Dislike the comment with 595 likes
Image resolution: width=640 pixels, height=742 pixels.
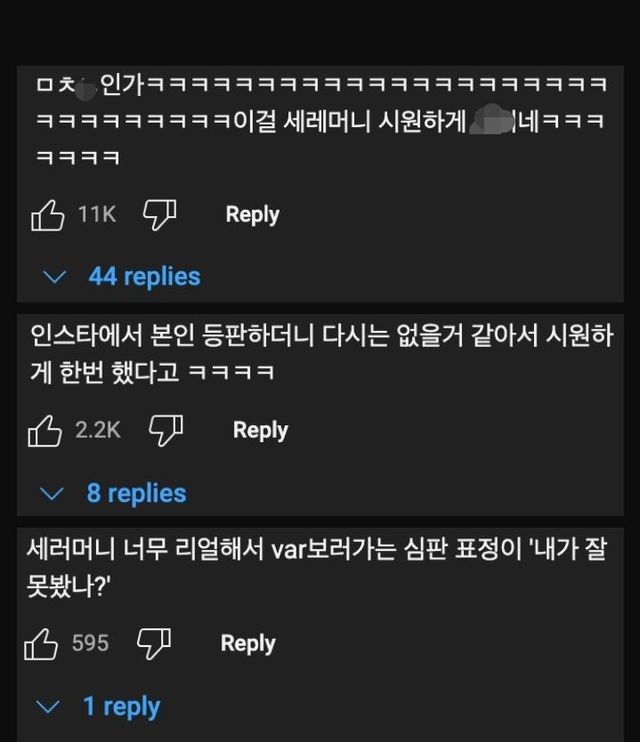point(155,643)
